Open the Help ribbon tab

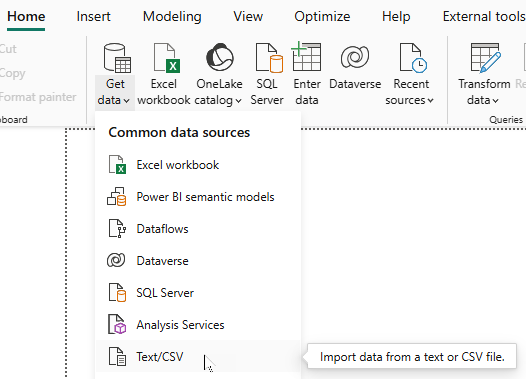click(396, 16)
